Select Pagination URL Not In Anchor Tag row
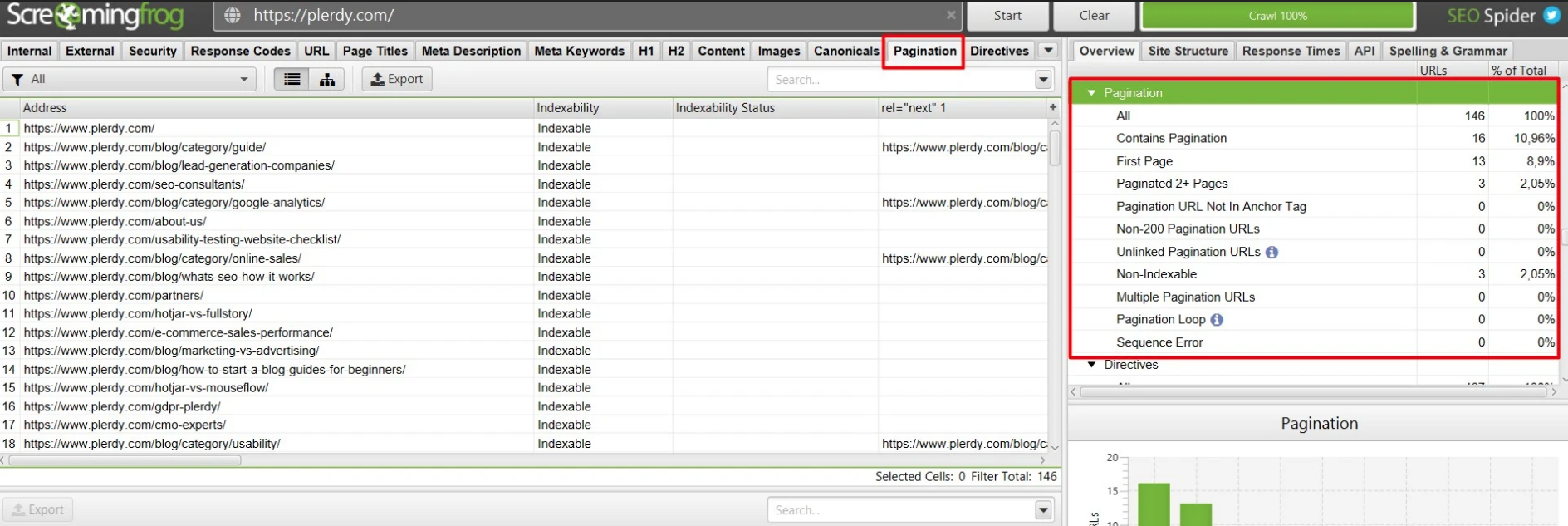1568x526 pixels. click(1314, 206)
